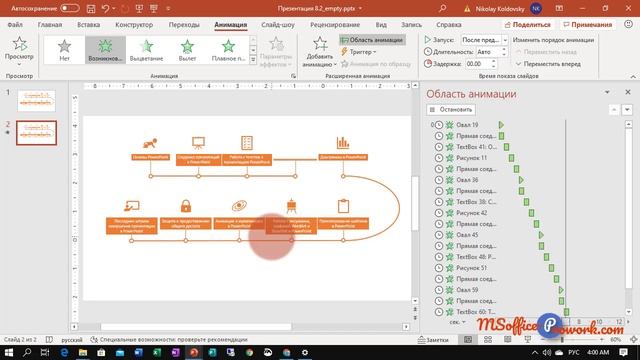Open the Справка tab
The height and width of the screenshot is (360, 640).
(449, 25)
